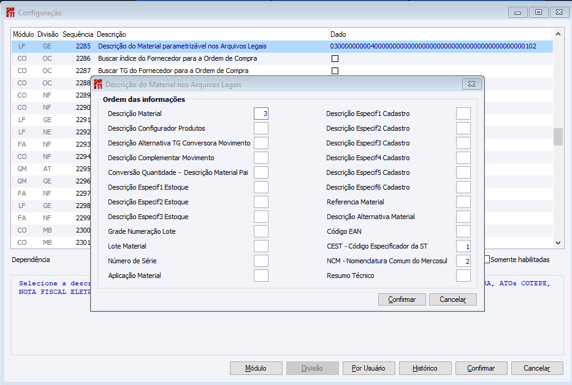This screenshot has width=572, height=385.
Task: Maximize the Configuração window
Action: tap(538, 12)
